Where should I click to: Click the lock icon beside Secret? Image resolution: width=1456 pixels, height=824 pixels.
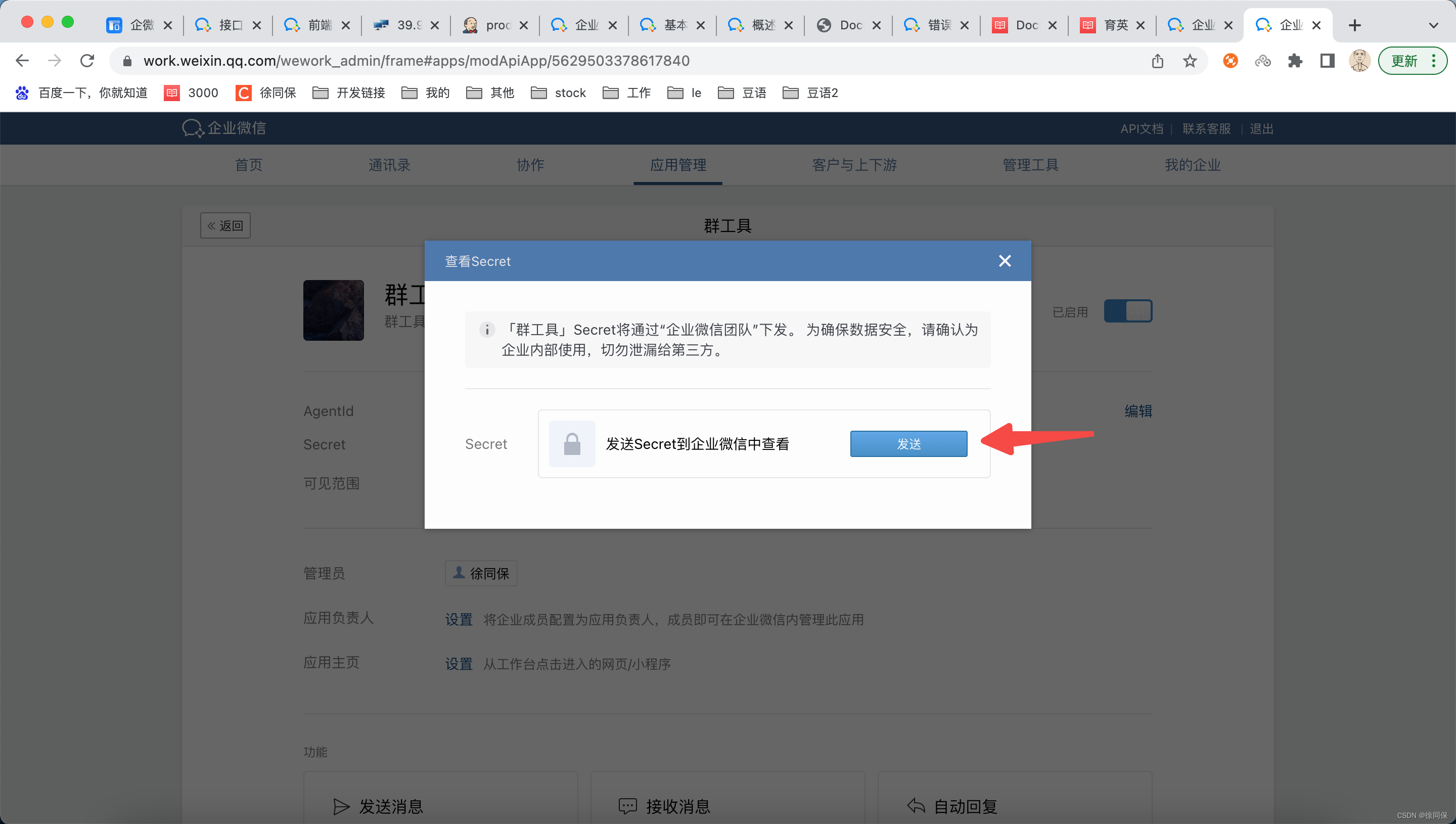click(x=572, y=444)
